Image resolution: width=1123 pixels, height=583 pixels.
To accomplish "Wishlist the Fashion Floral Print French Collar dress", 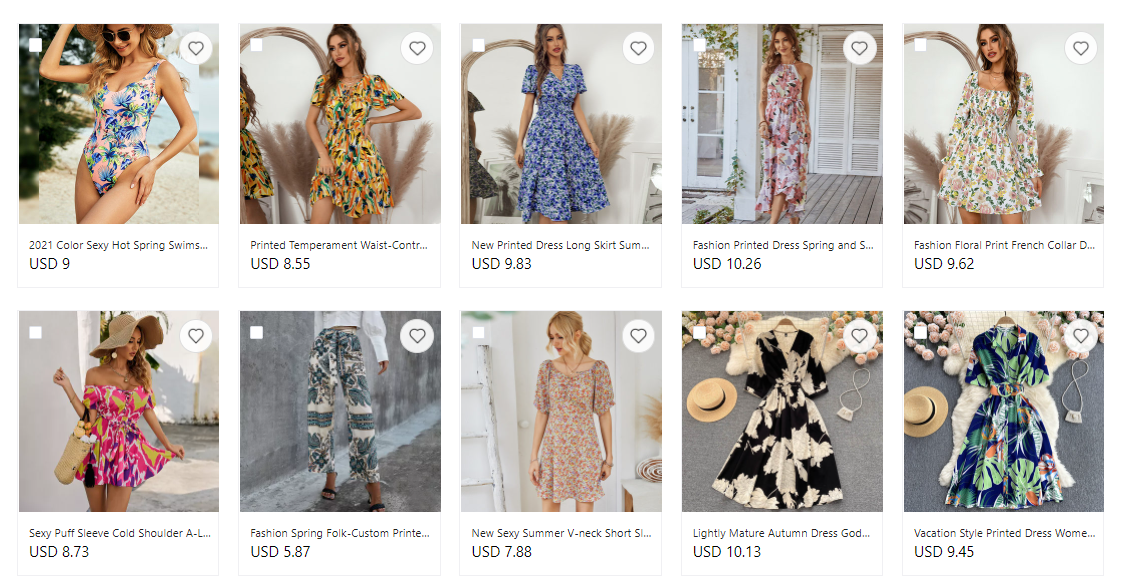I will coord(1080,48).
